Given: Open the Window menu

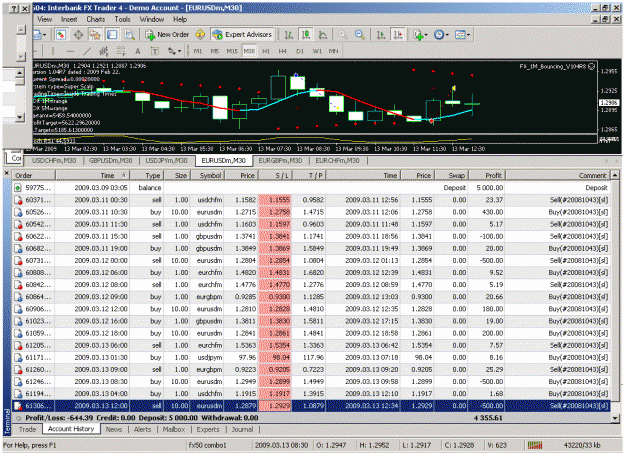Looking at the screenshot, I should point(151,19).
